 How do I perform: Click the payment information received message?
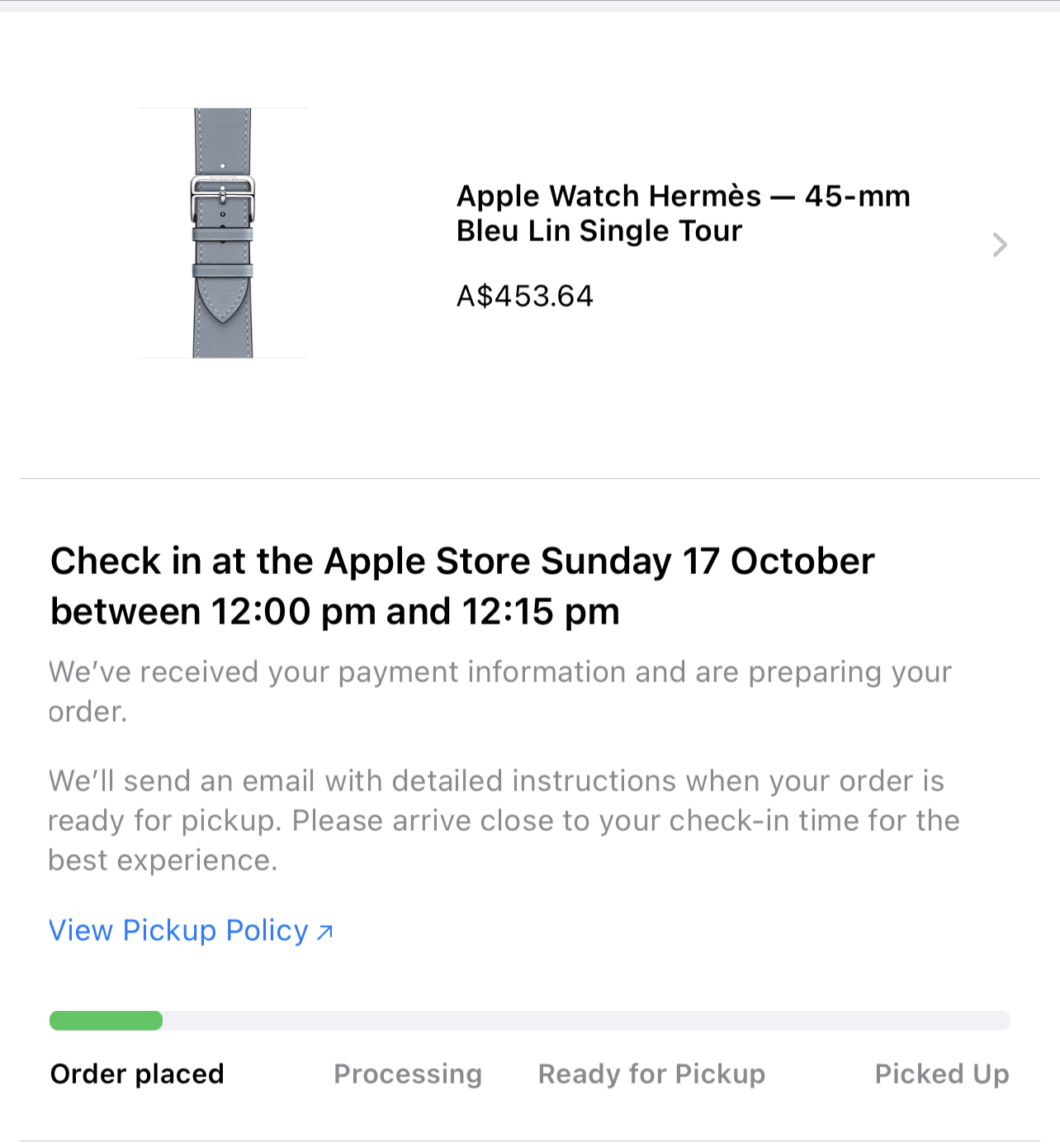(499, 691)
